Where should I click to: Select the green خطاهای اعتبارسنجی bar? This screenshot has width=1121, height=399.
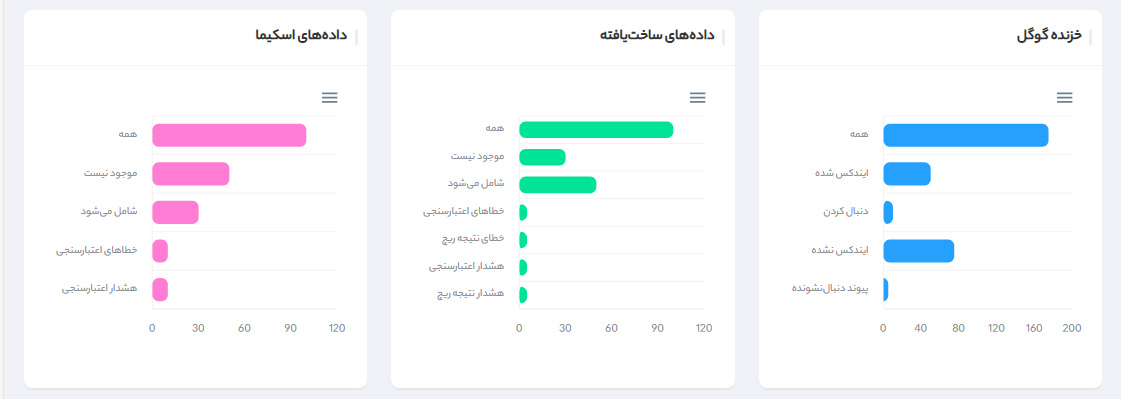pos(523,212)
